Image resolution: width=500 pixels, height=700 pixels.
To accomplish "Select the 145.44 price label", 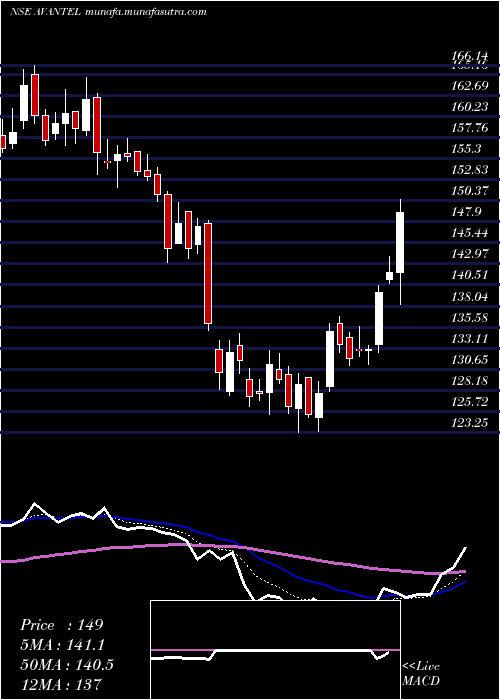I will (x=470, y=233).
